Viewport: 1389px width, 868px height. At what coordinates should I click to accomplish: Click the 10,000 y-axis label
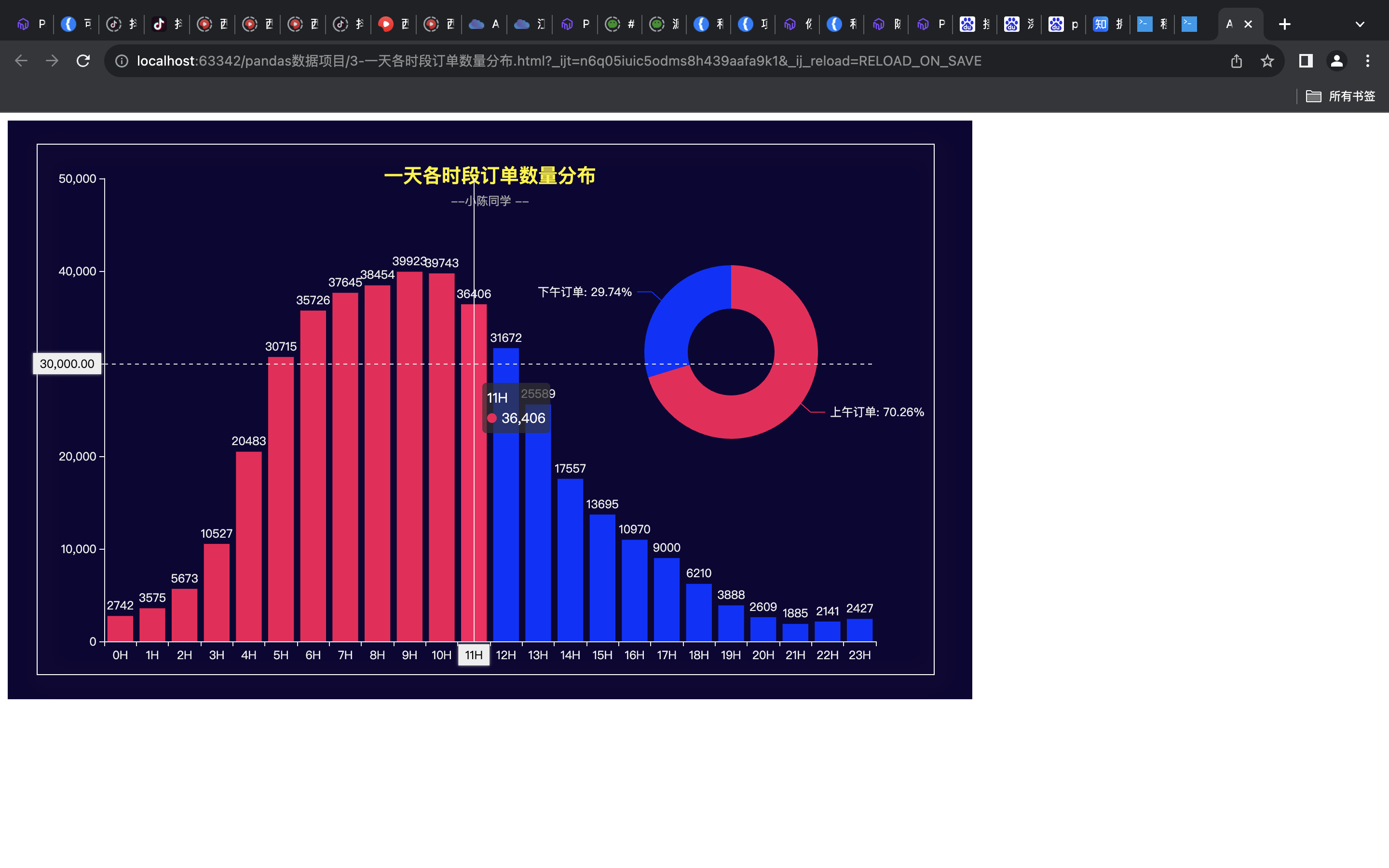[79, 549]
